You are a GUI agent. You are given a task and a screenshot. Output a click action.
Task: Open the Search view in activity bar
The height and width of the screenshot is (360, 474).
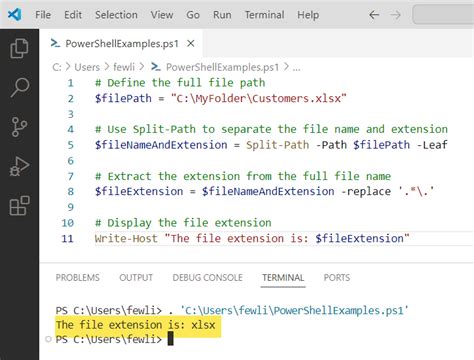(19, 88)
